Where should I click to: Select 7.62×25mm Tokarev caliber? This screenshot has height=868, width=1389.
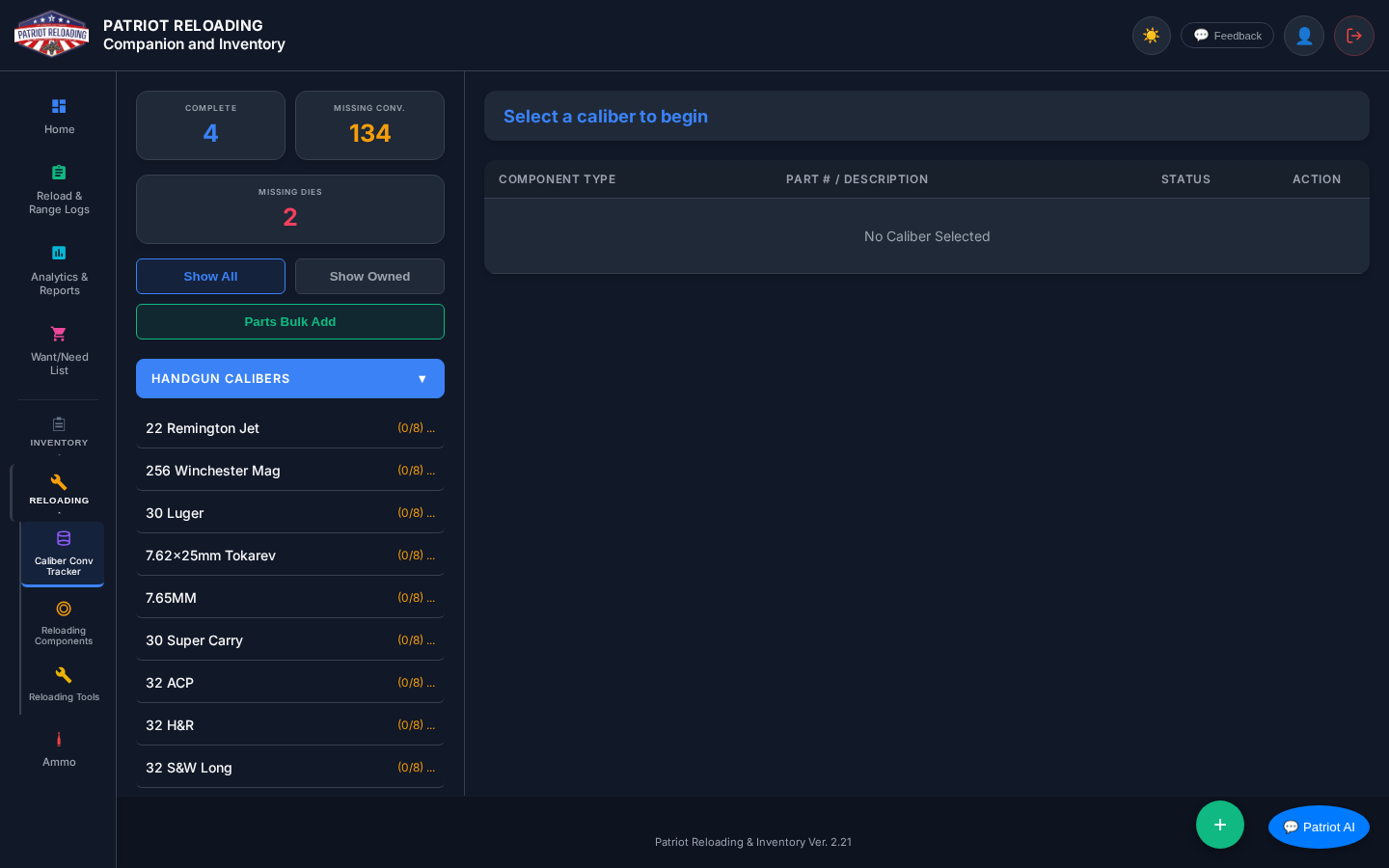click(290, 556)
